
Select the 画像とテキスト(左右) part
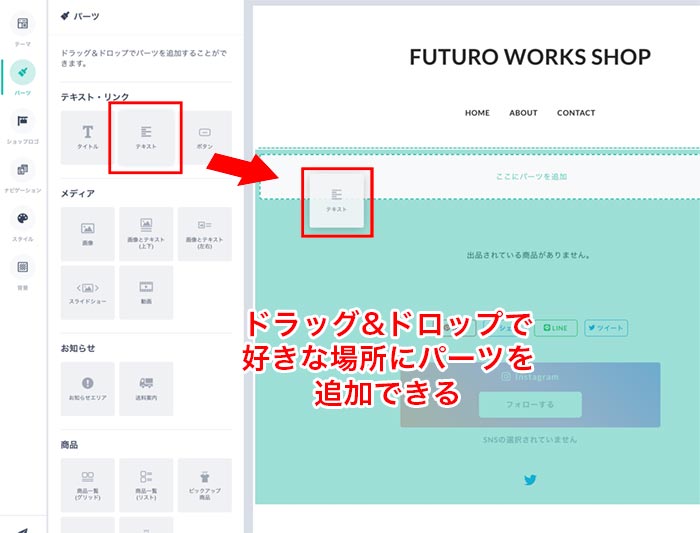(x=204, y=233)
